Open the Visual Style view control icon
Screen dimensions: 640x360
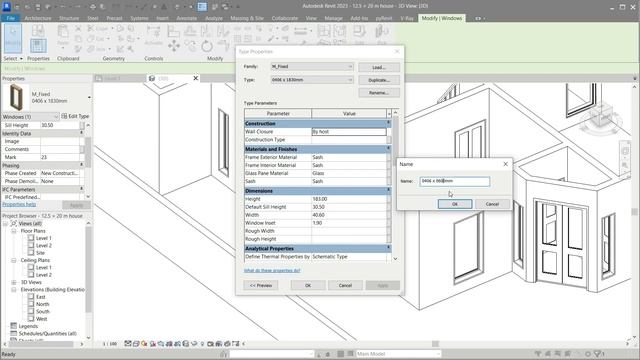[136, 344]
